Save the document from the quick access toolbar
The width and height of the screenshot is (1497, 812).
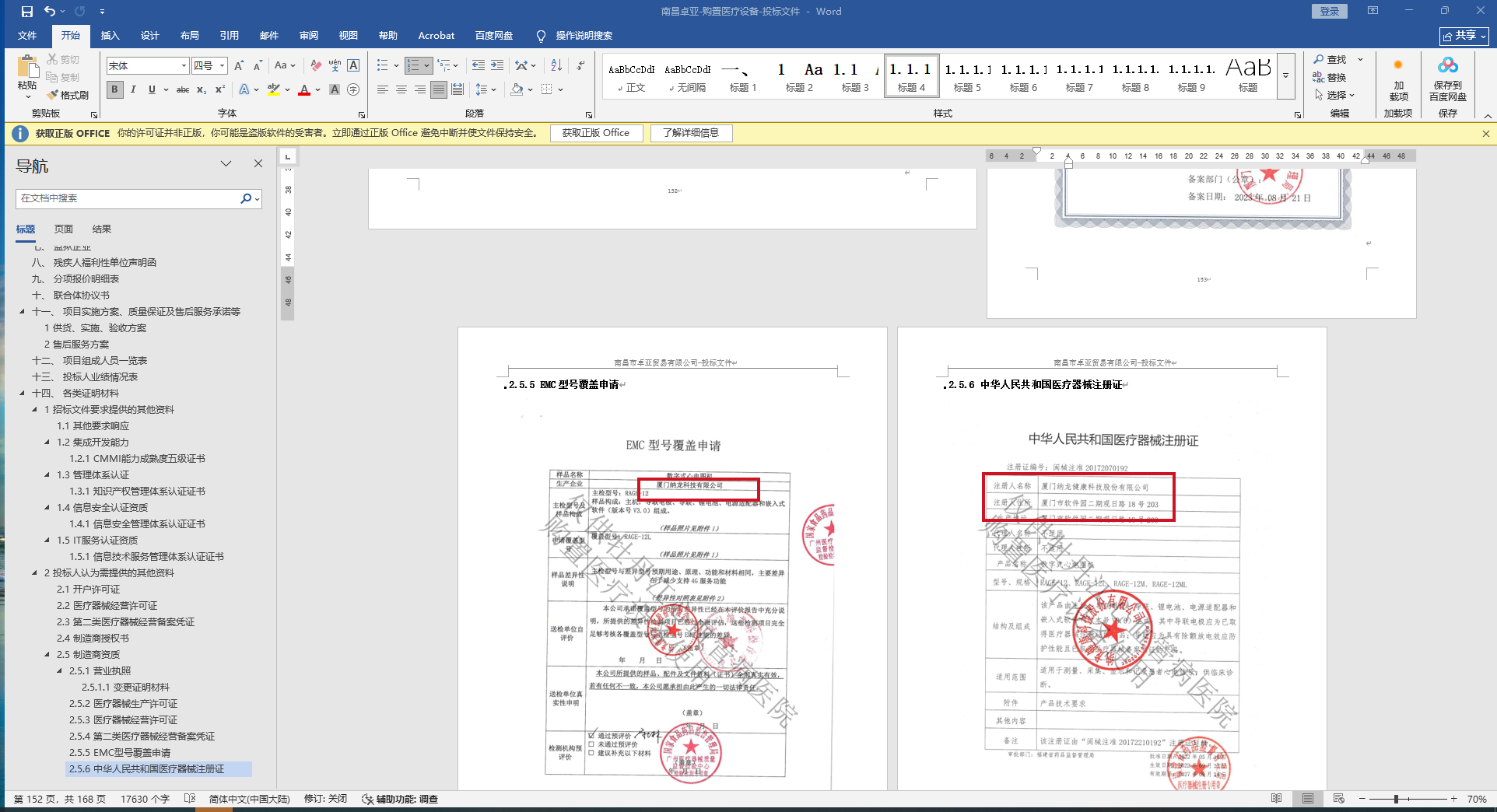tap(27, 11)
